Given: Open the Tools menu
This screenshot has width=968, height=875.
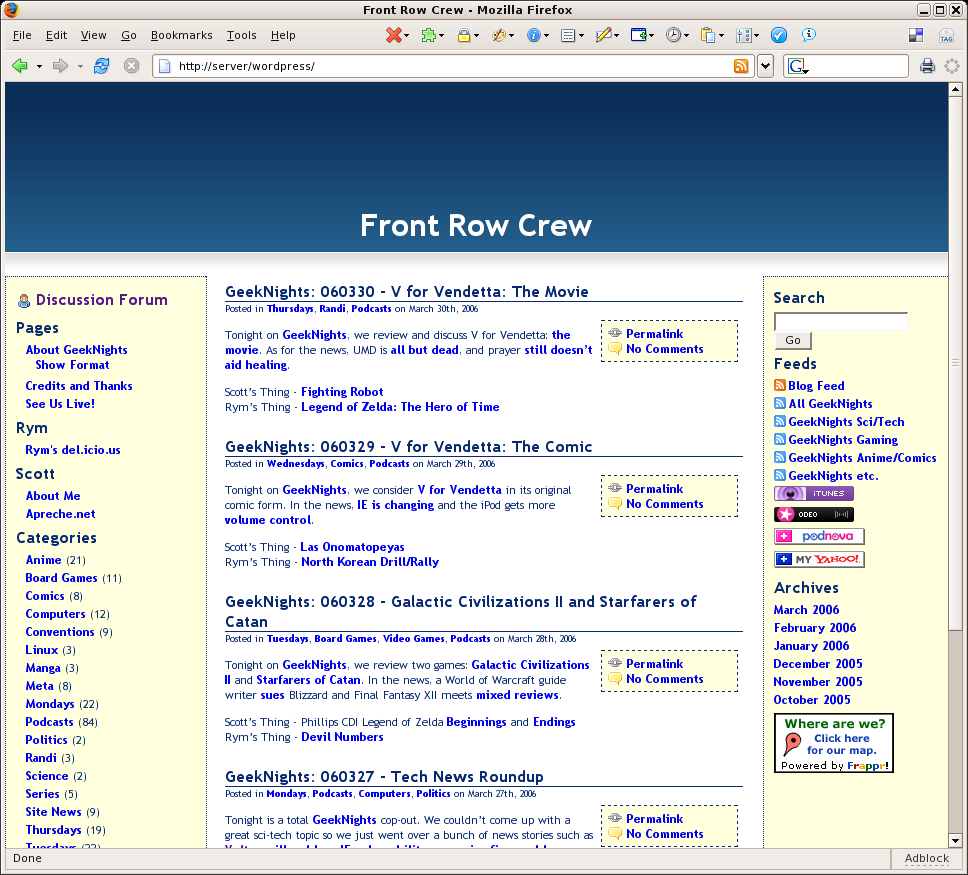Looking at the screenshot, I should [x=241, y=35].
